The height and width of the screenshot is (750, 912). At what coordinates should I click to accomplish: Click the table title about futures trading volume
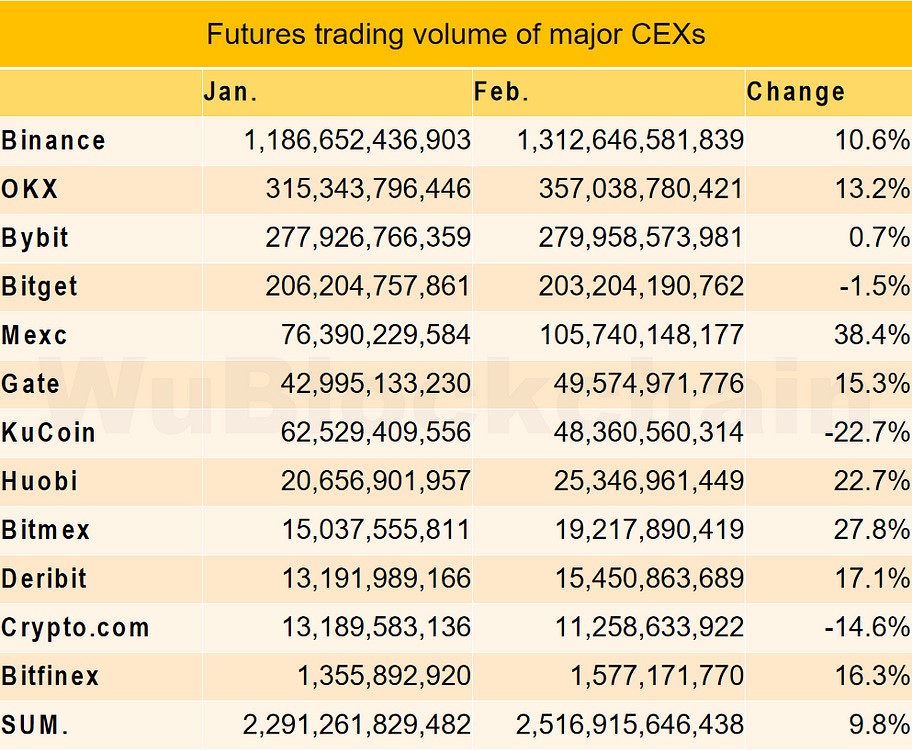pos(455,34)
